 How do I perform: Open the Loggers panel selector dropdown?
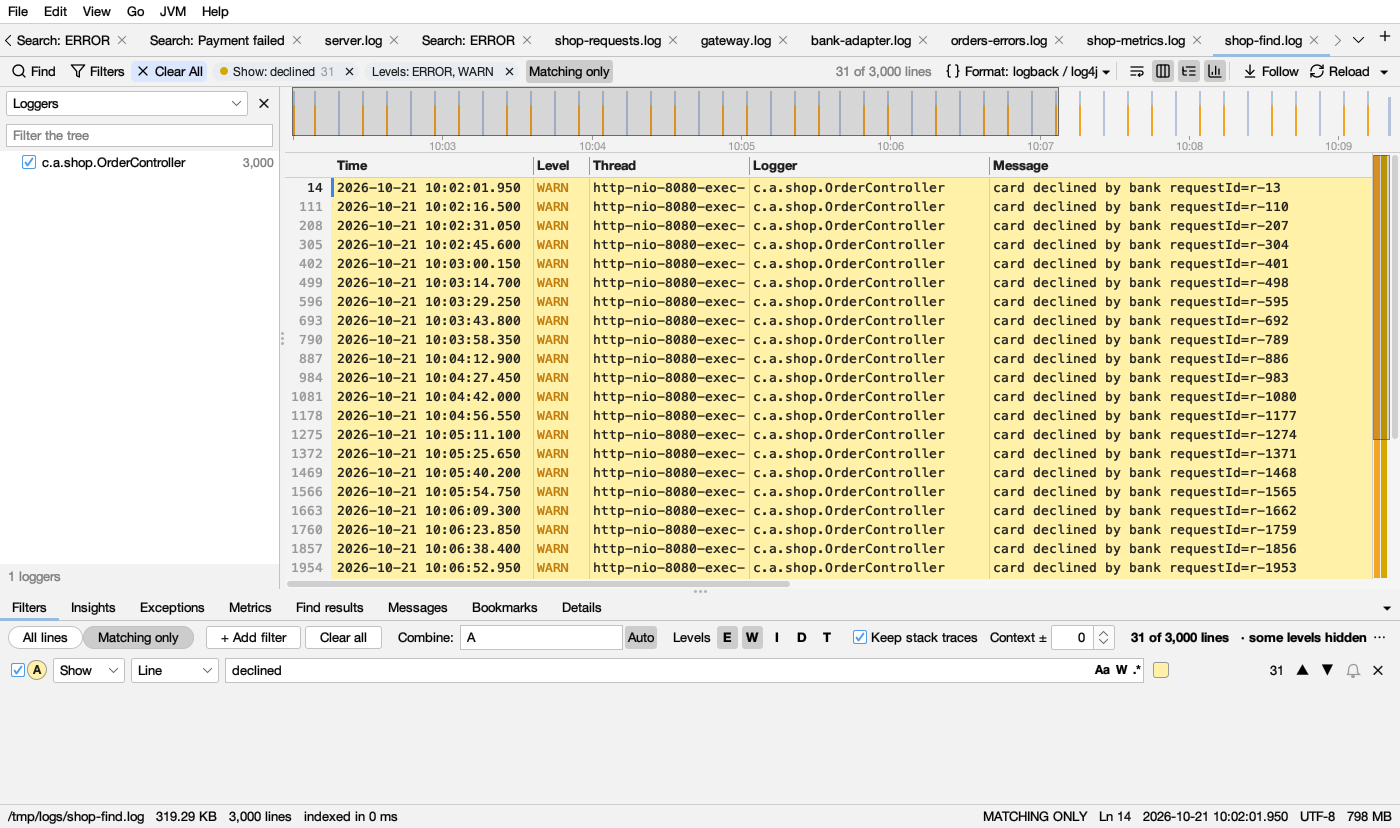click(126, 103)
